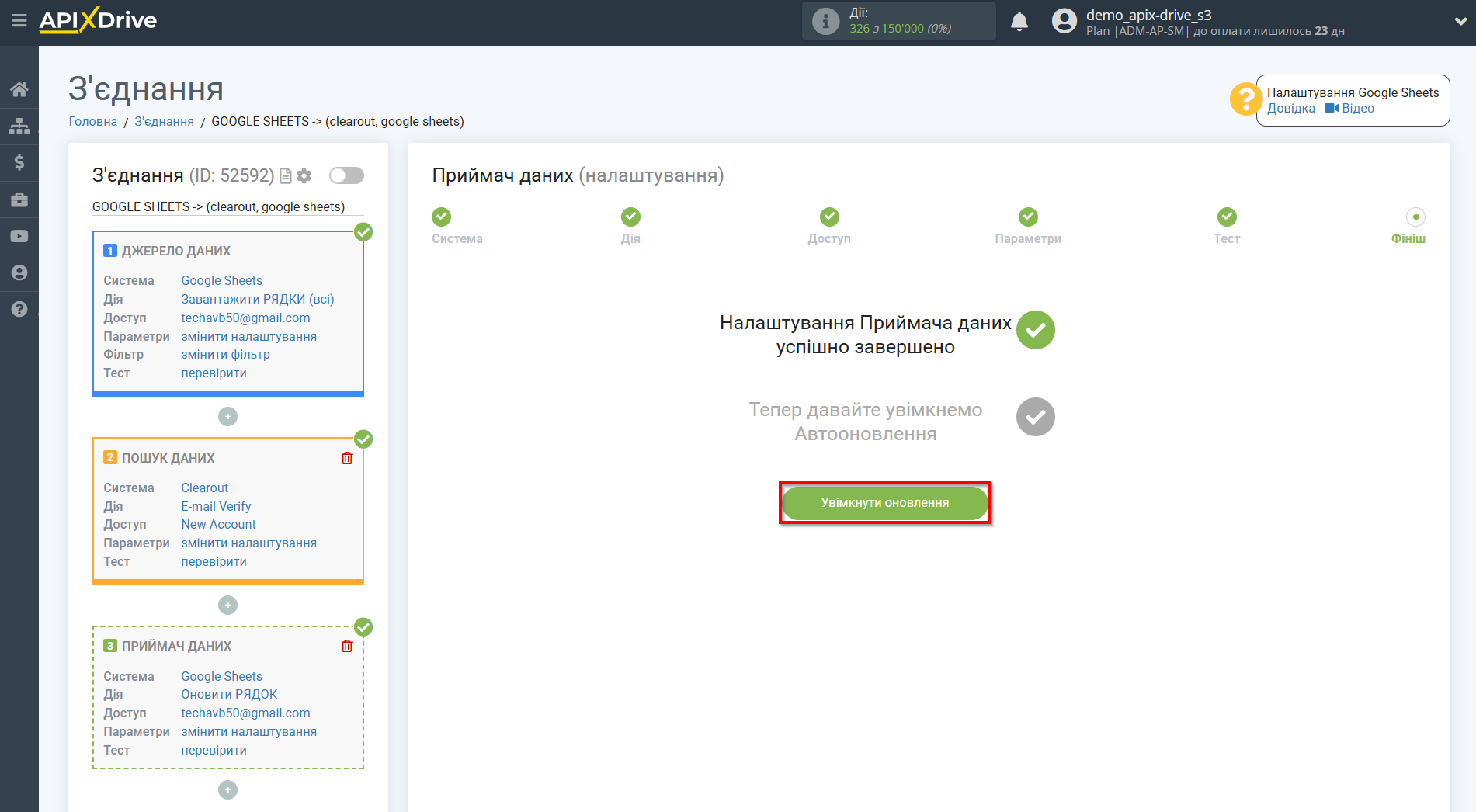
Task: Delete the Пошук даних step via trash icon
Action: tap(347, 458)
